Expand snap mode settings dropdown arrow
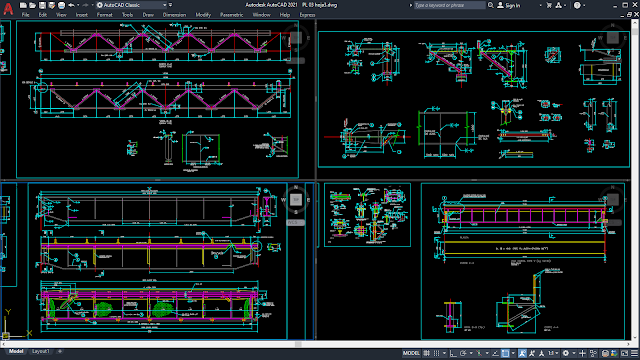The width and height of the screenshot is (640, 360). coord(444,353)
